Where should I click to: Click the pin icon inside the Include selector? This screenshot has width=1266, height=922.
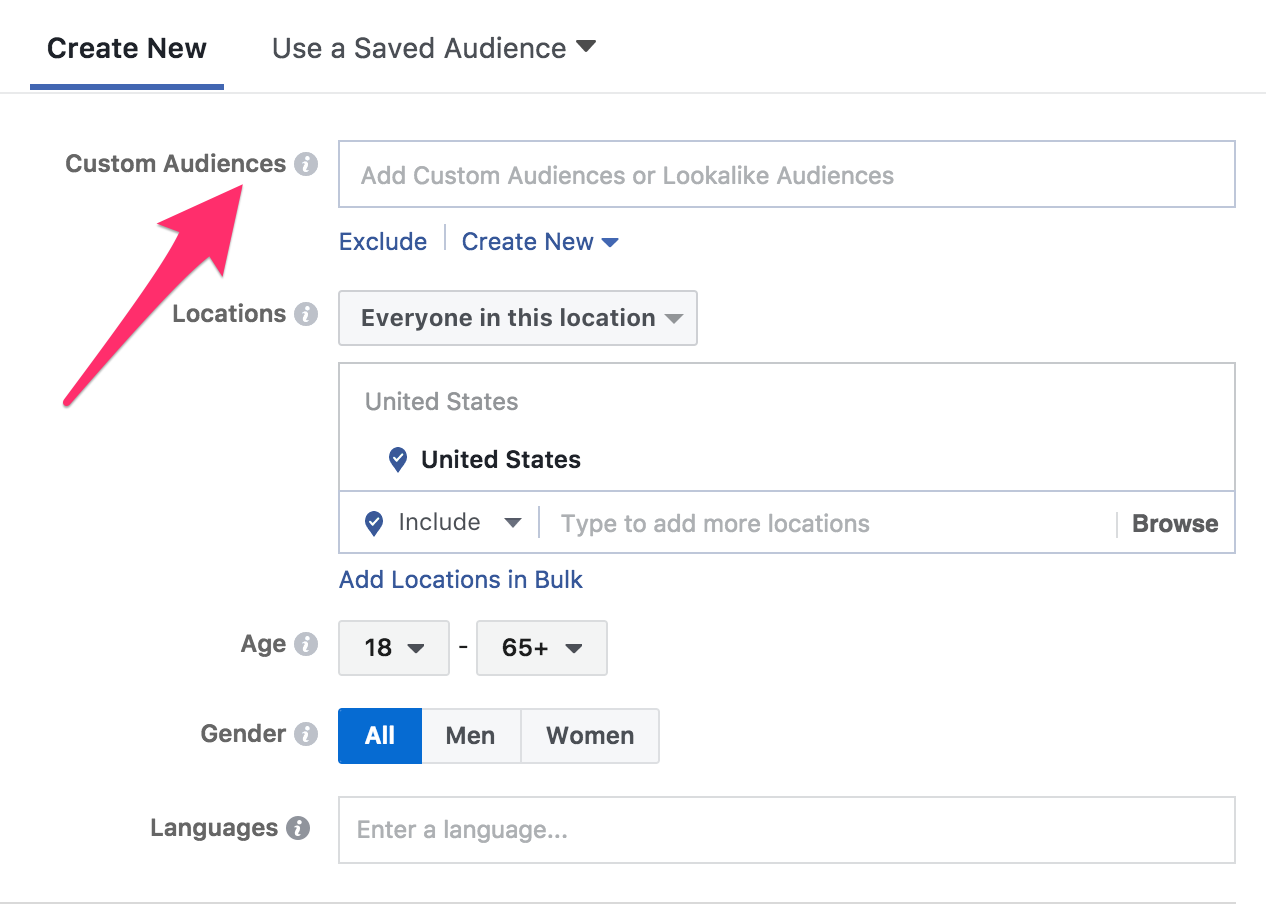tap(372, 522)
